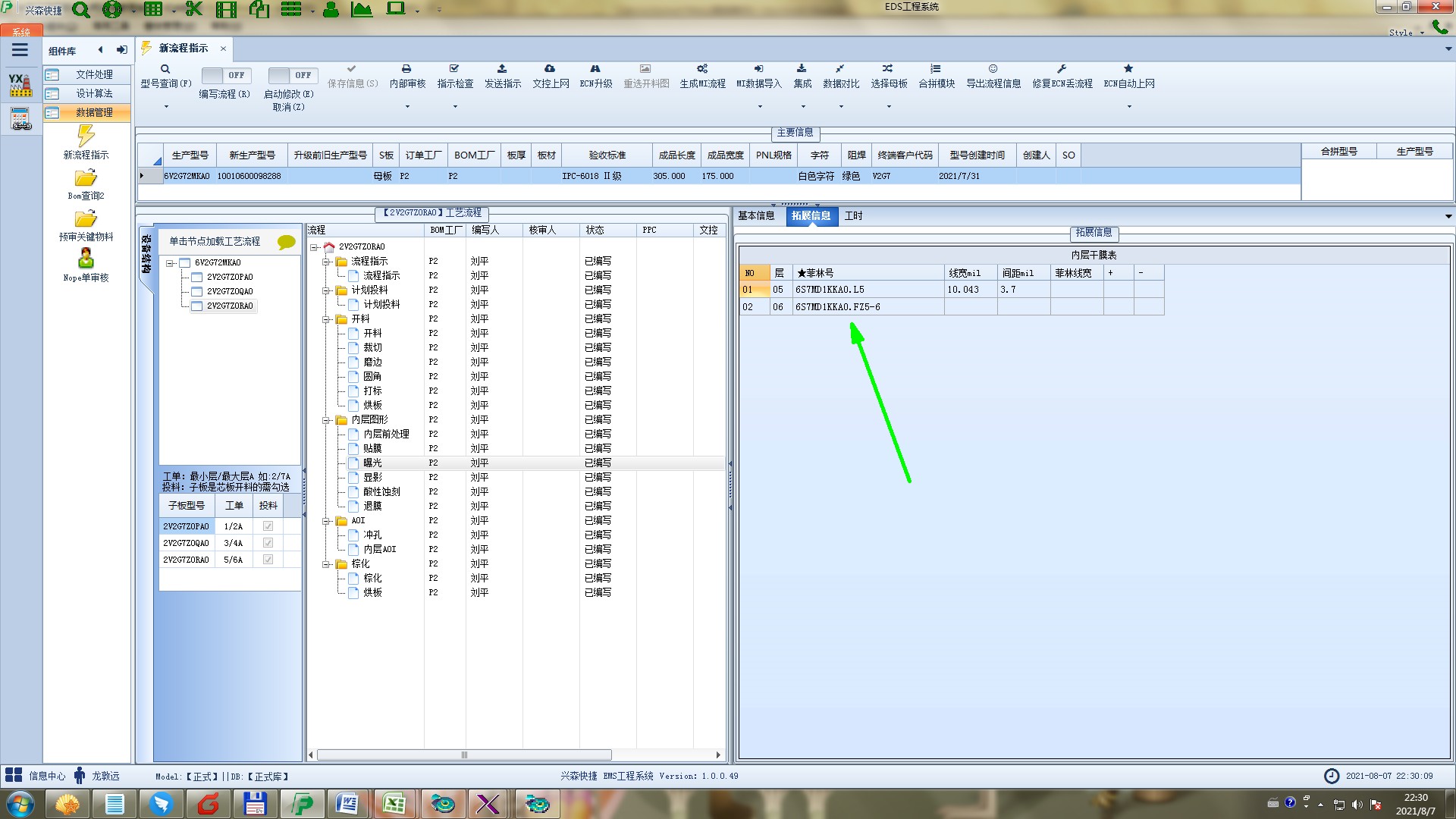Select 设计算法 in component library
Viewport: 1456px width, 819px height.
tap(94, 93)
